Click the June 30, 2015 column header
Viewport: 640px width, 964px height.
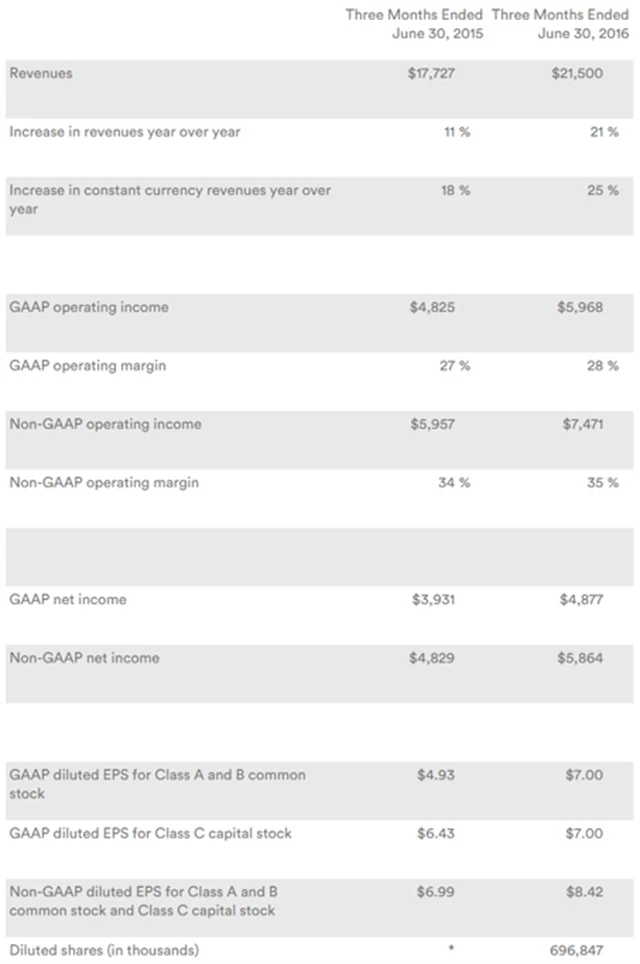tap(414, 24)
